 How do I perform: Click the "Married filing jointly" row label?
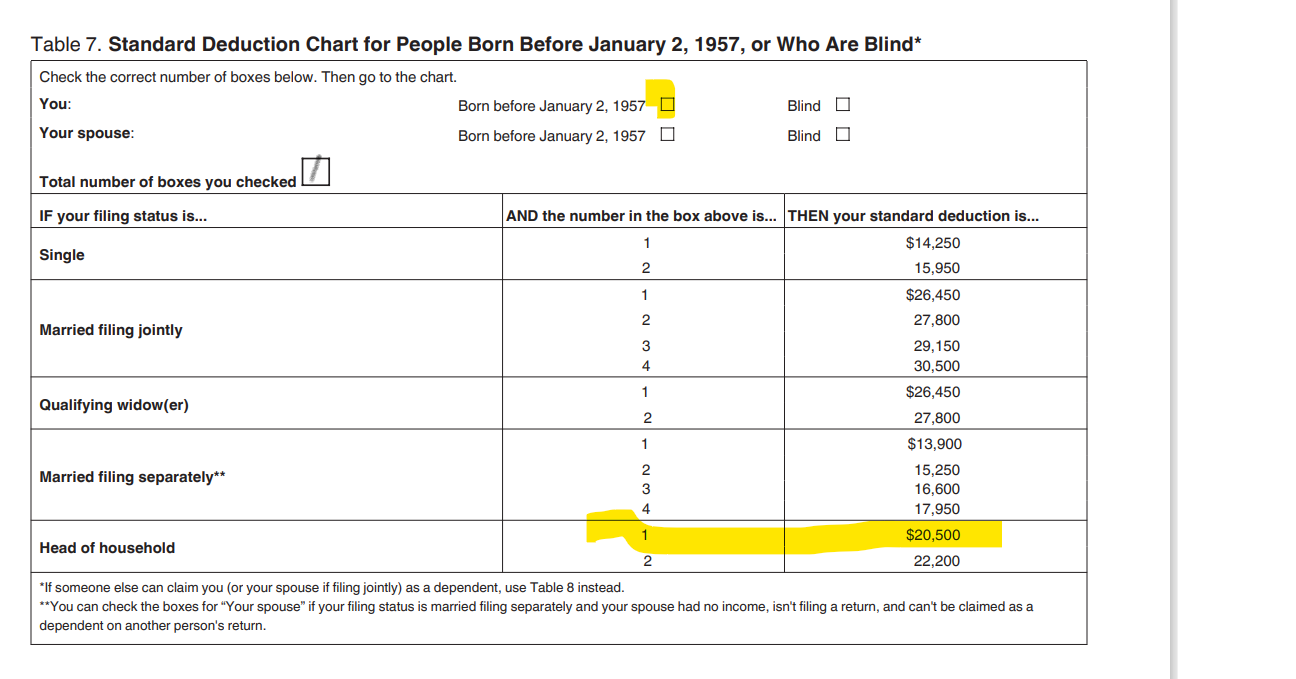click(111, 330)
